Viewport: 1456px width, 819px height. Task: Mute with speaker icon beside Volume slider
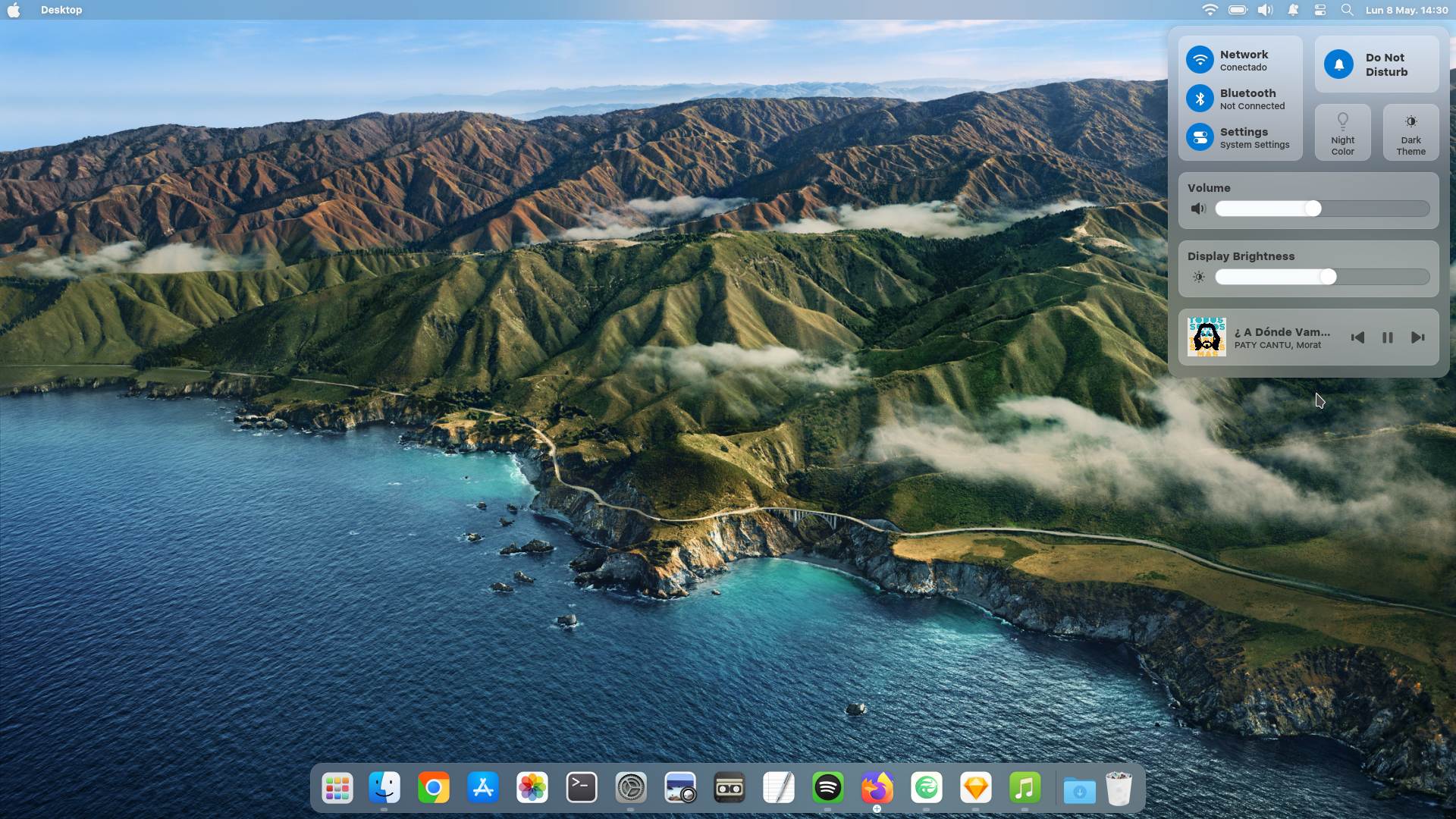1198,209
